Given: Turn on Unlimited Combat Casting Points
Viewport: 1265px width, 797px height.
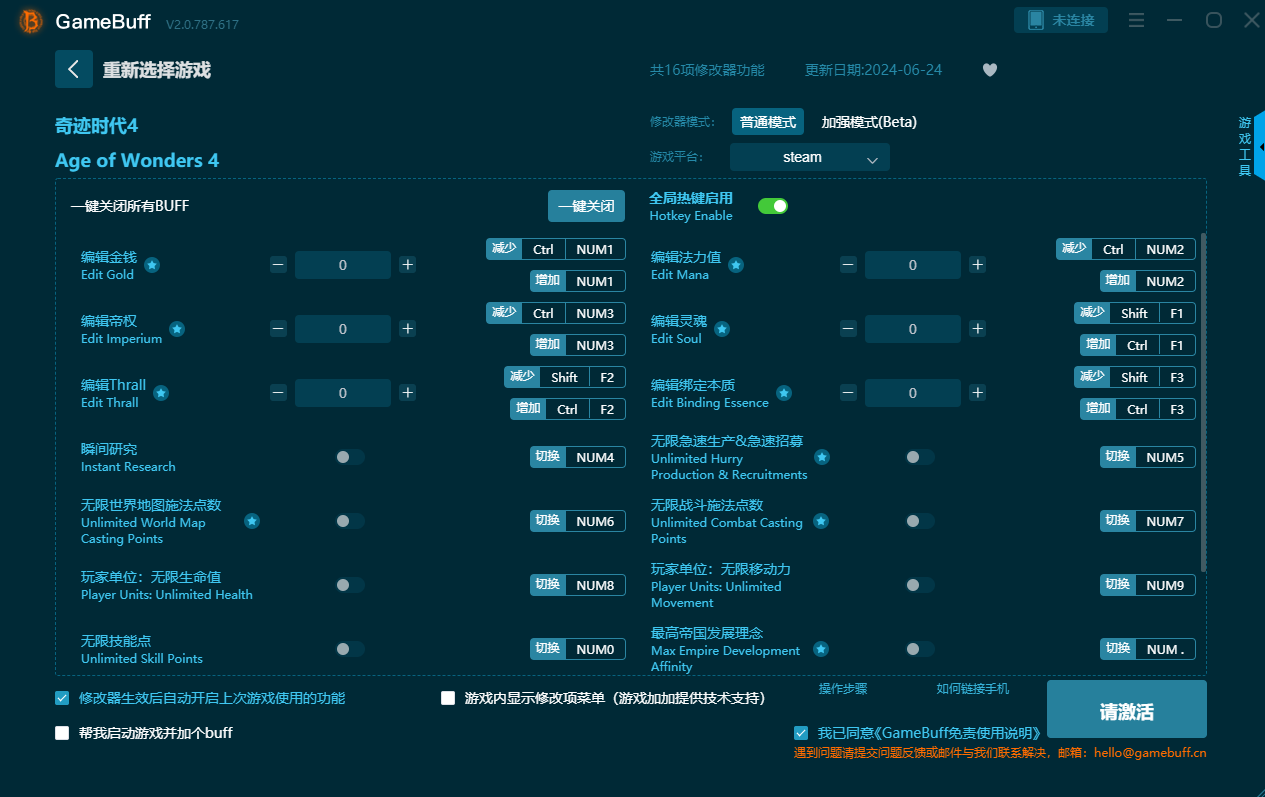Looking at the screenshot, I should 919,521.
